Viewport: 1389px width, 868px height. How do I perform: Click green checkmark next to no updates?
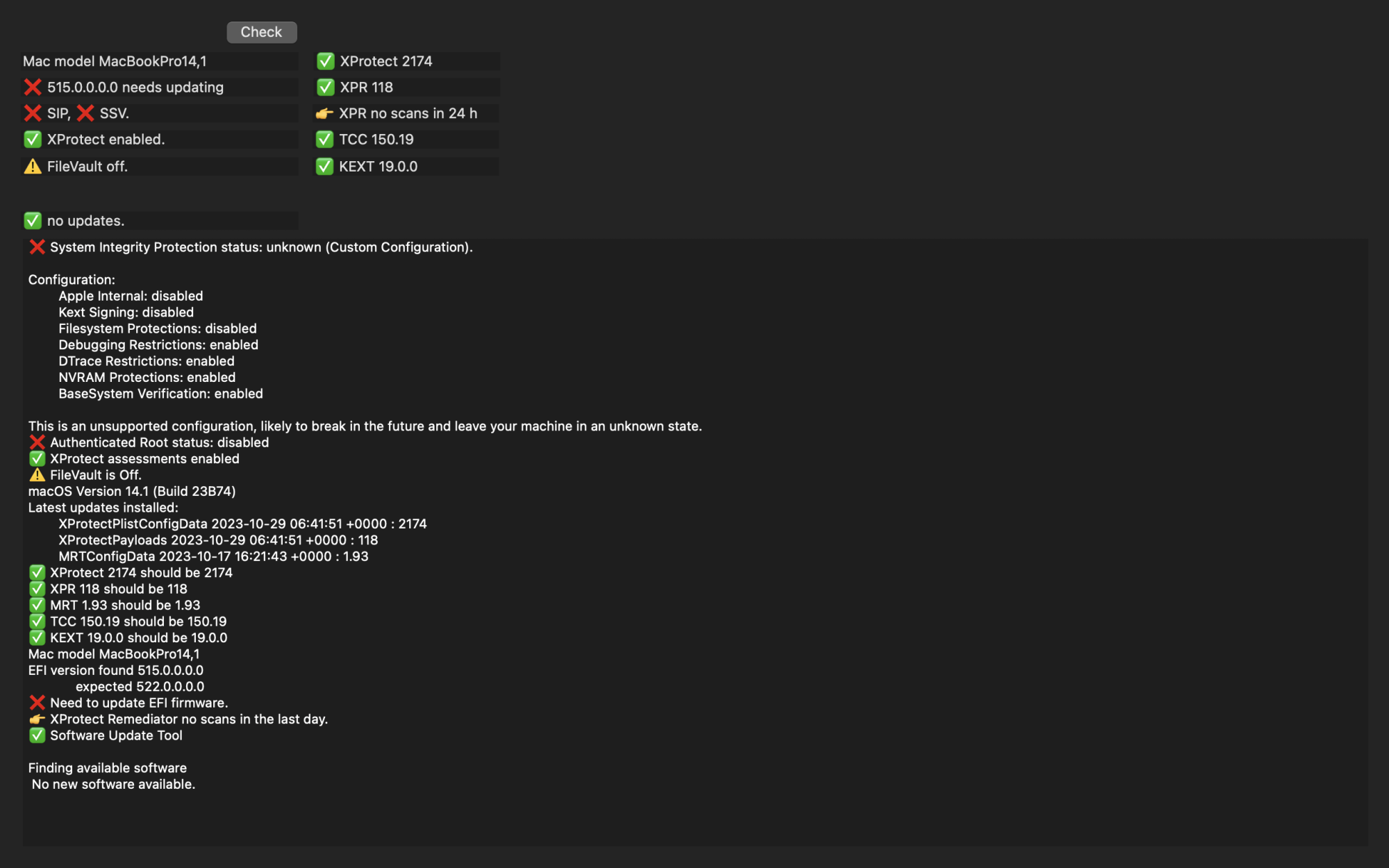pyautogui.click(x=33, y=221)
